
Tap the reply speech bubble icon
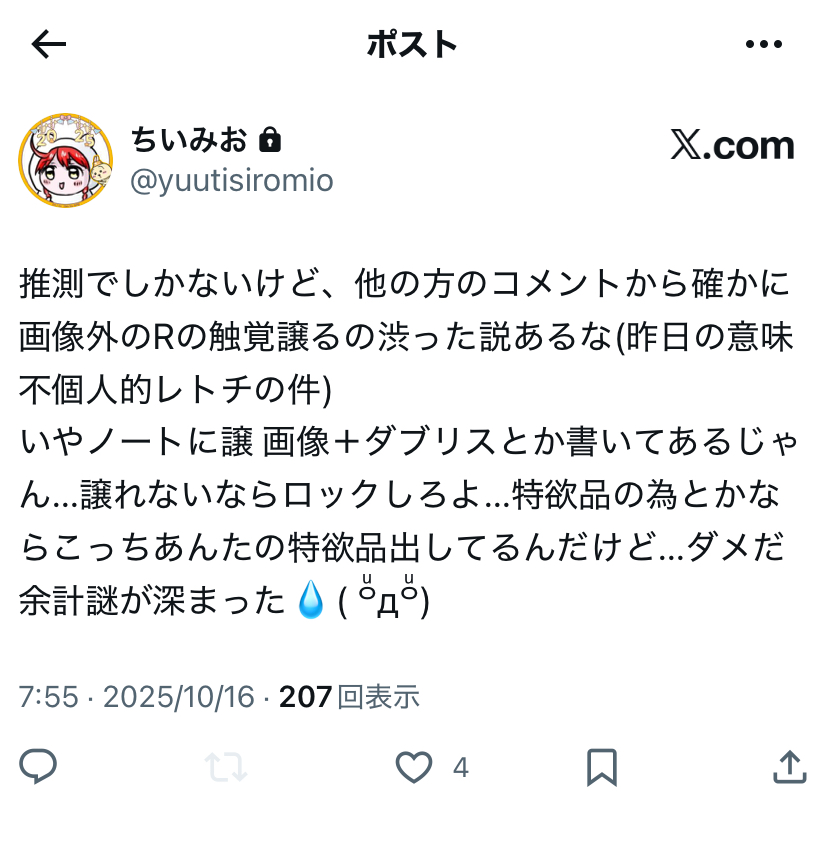point(38,766)
